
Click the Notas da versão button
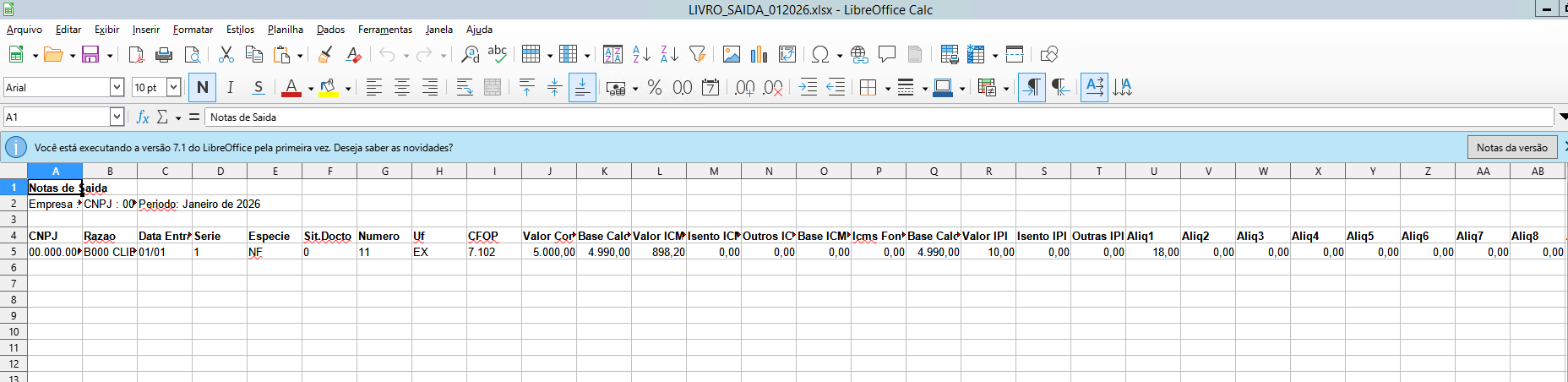1512,147
